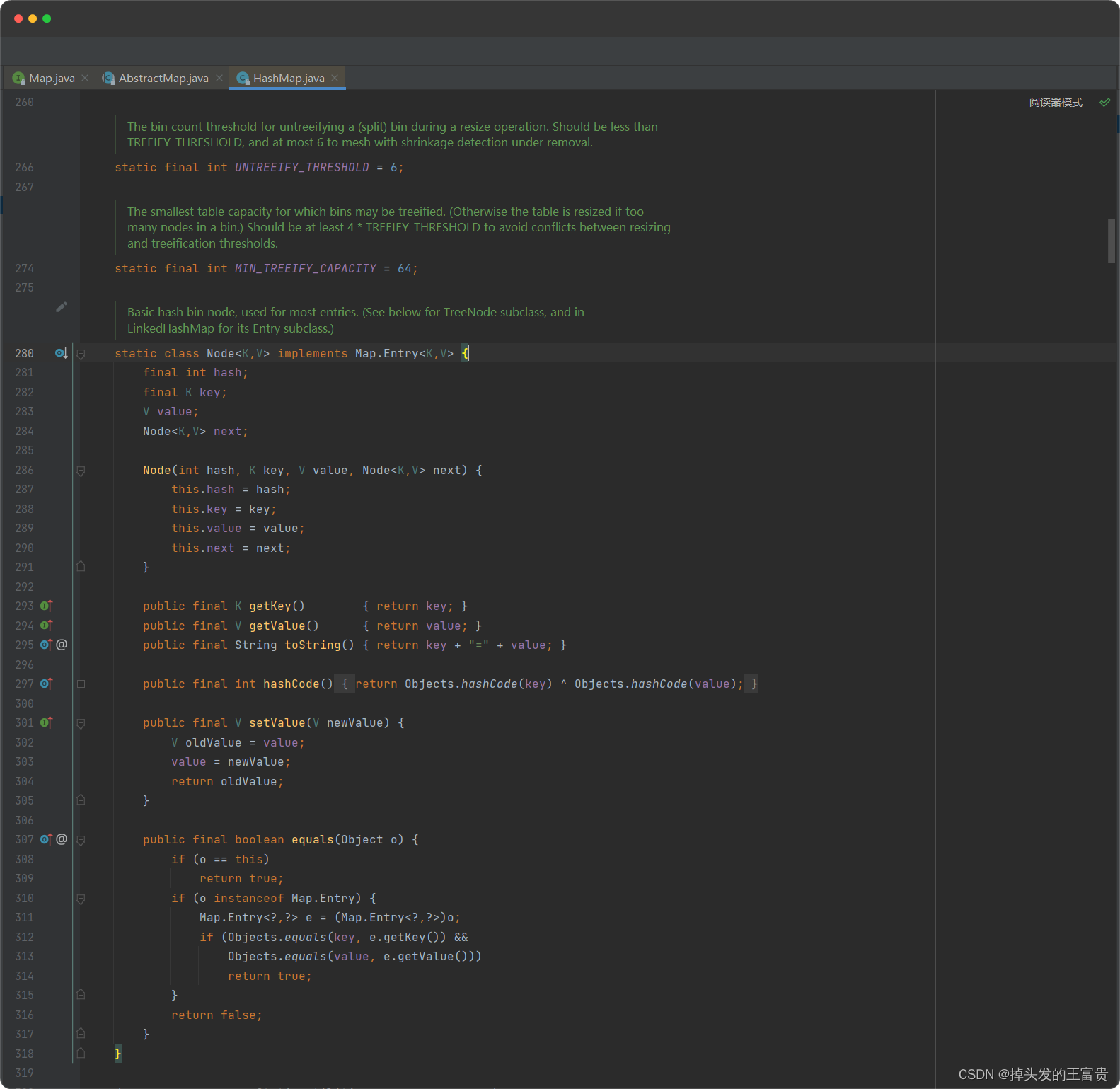Image resolution: width=1120 pixels, height=1089 pixels.
Task: Click line number 301 in the gutter
Action: coord(25,723)
